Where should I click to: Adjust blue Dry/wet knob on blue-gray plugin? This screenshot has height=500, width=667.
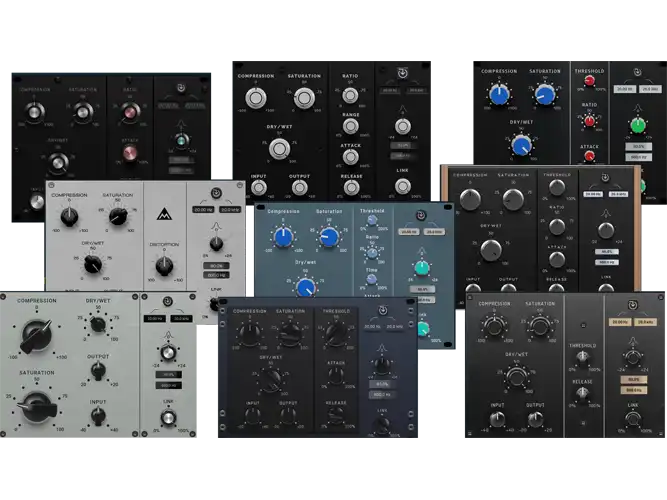point(306,288)
